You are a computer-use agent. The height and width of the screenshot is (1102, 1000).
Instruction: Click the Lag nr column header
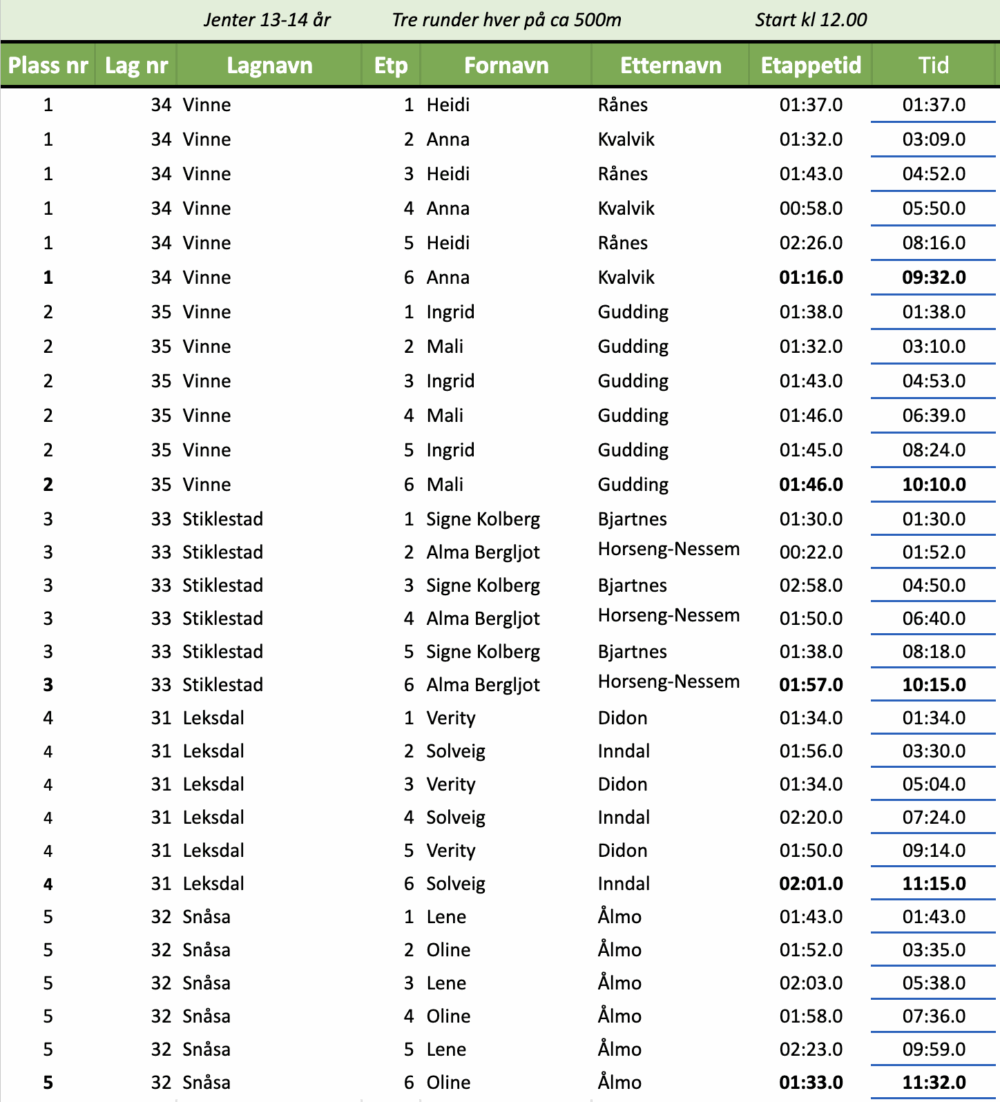[x=136, y=66]
